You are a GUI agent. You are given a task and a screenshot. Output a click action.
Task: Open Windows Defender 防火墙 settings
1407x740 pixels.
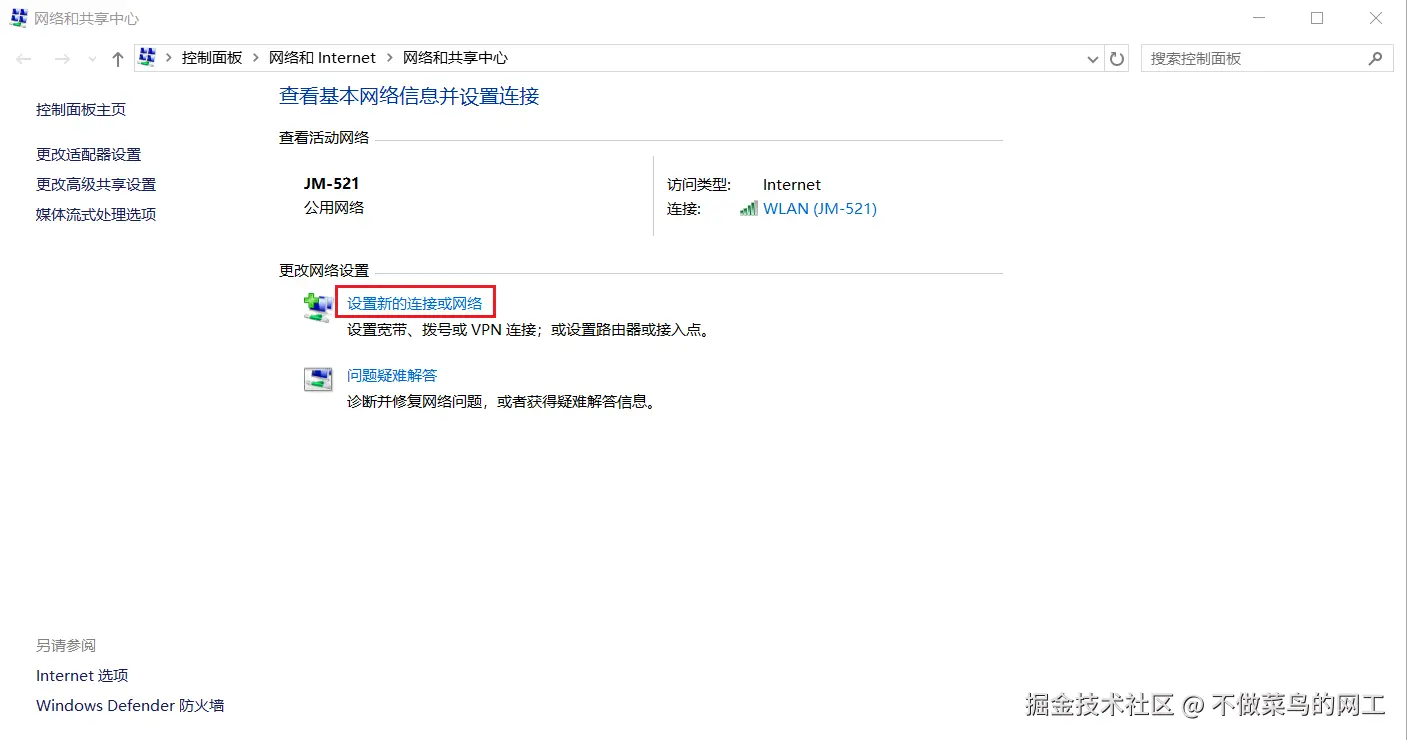(130, 705)
